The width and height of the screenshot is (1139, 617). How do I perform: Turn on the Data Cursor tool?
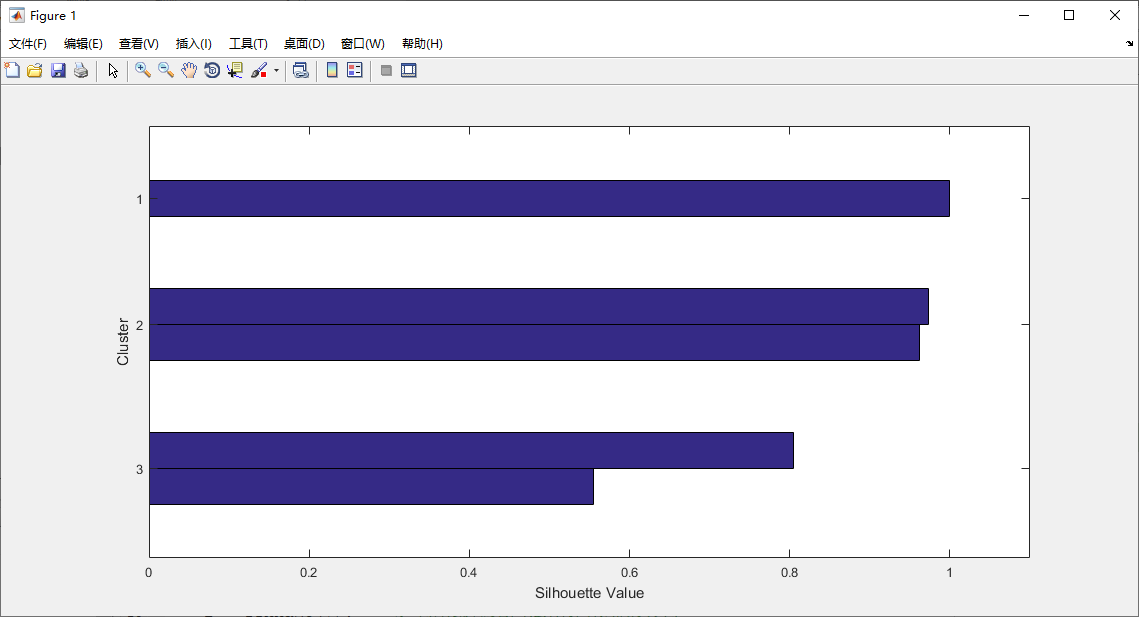235,70
